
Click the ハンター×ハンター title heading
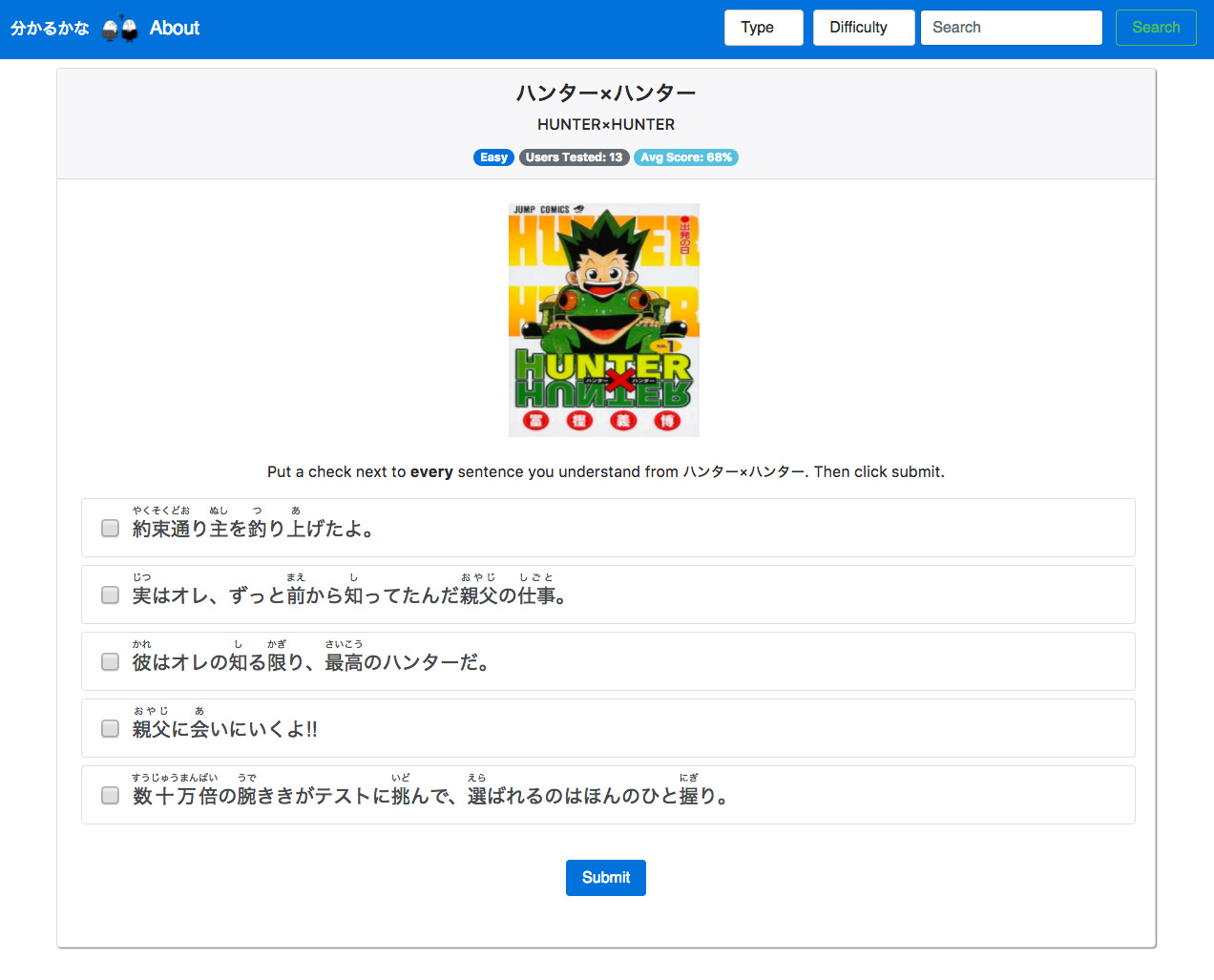click(x=606, y=93)
